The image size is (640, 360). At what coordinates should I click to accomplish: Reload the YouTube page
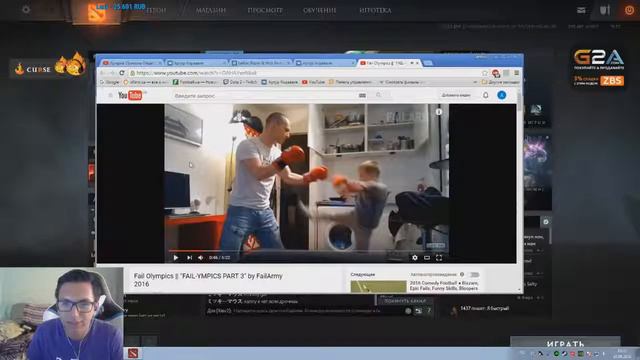[122, 73]
